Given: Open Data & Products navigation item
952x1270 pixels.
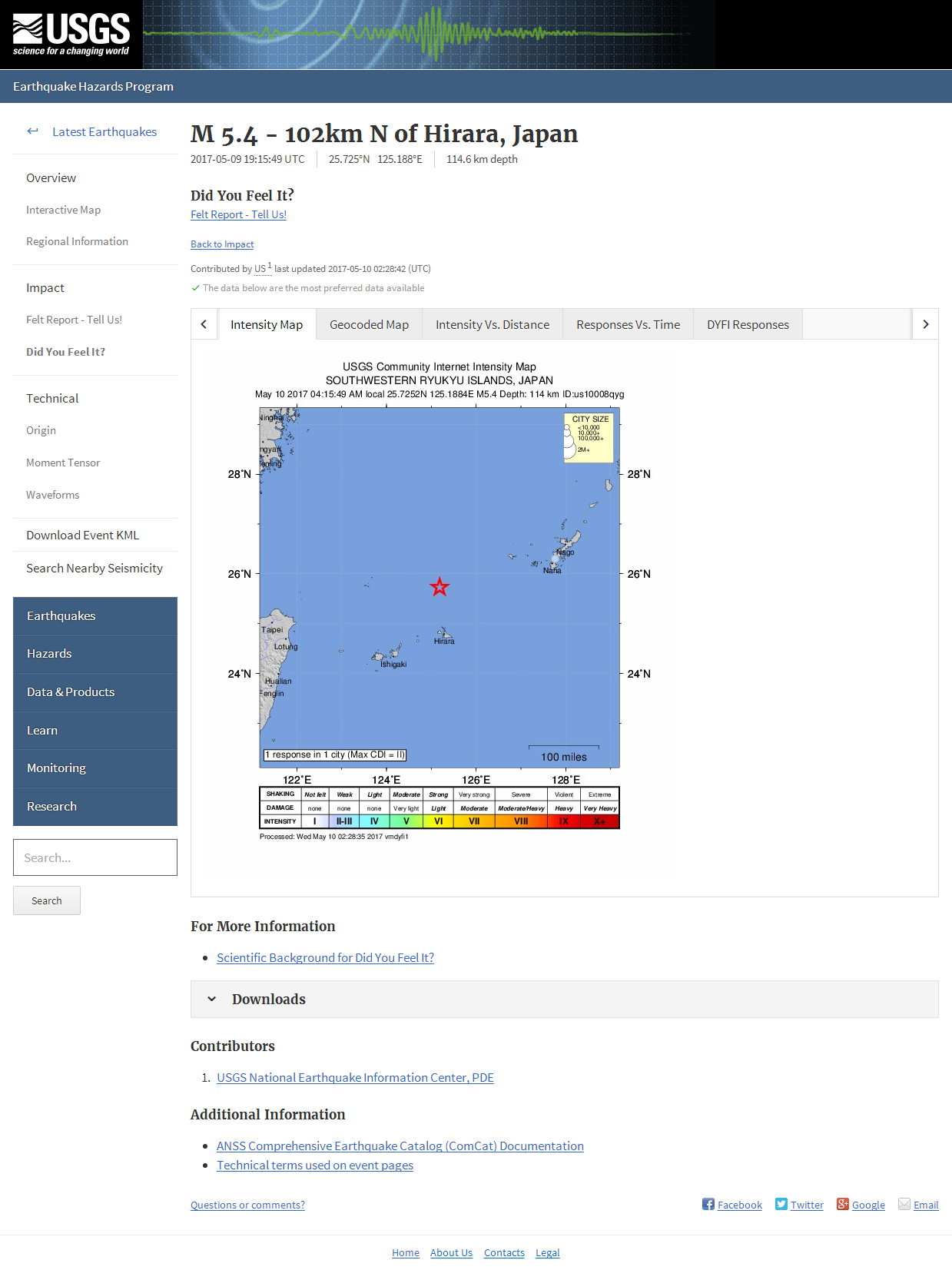Looking at the screenshot, I should [x=95, y=692].
